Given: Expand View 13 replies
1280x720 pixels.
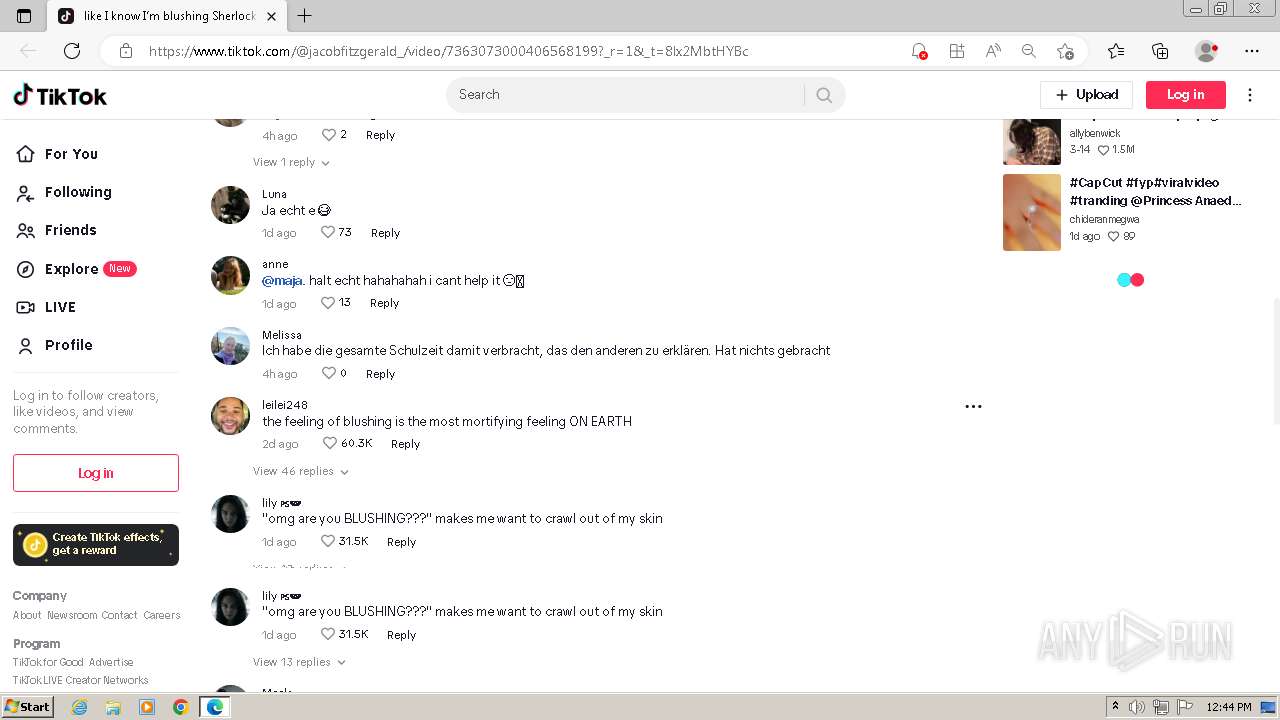Looking at the screenshot, I should [x=299, y=662].
